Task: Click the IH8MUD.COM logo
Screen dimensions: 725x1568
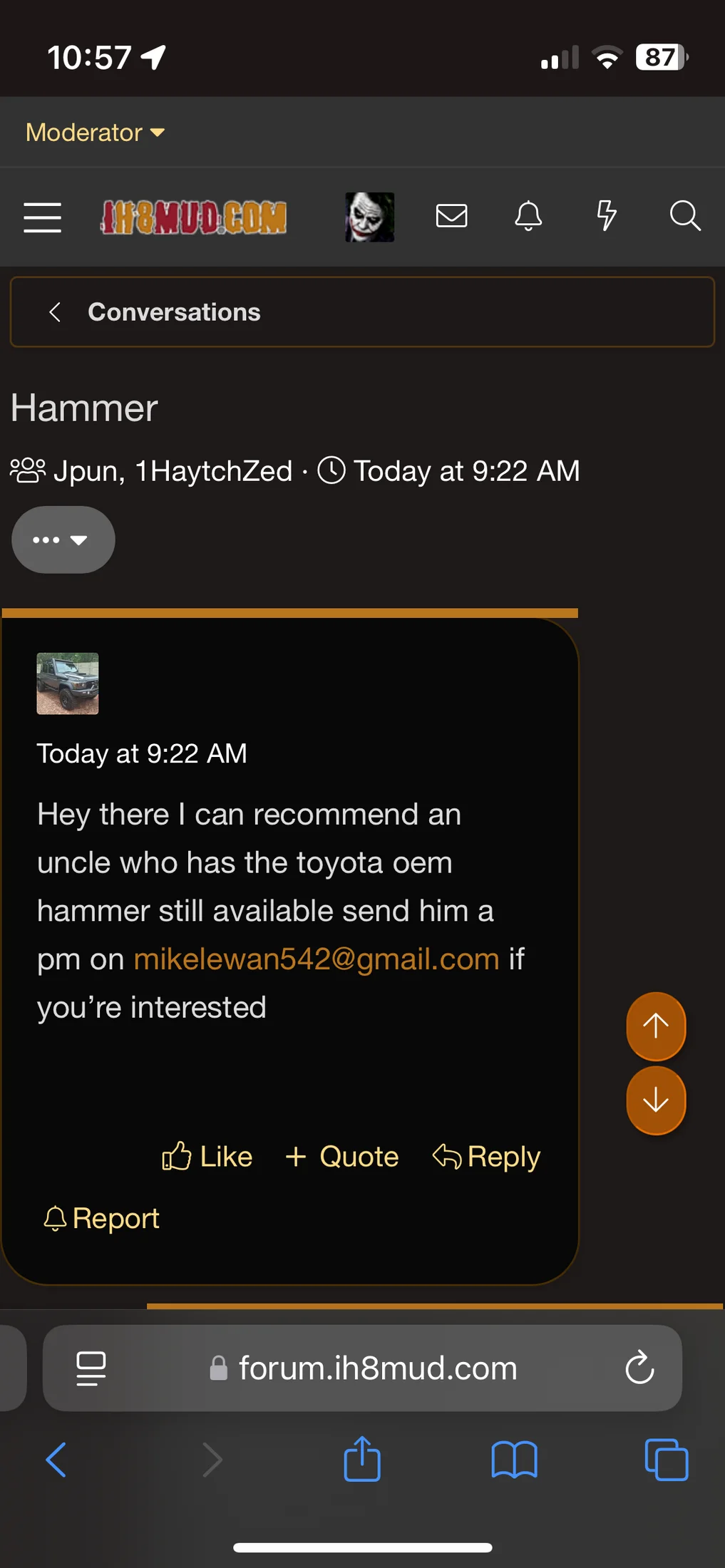Action: (x=194, y=217)
